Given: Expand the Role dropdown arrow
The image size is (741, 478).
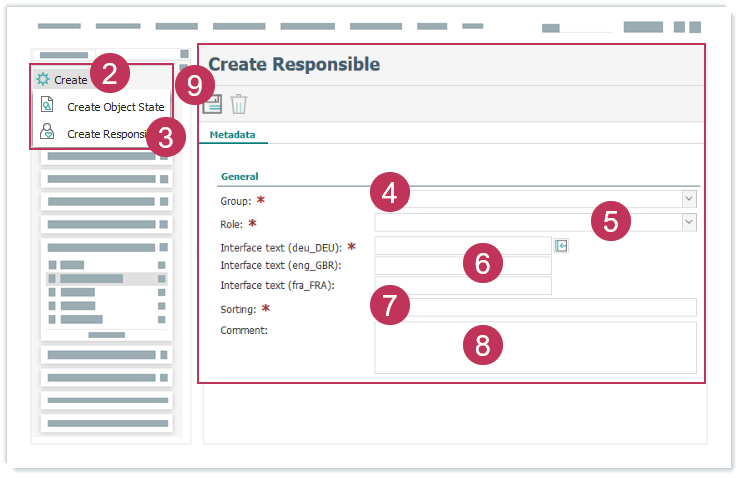Looking at the screenshot, I should pos(688,222).
